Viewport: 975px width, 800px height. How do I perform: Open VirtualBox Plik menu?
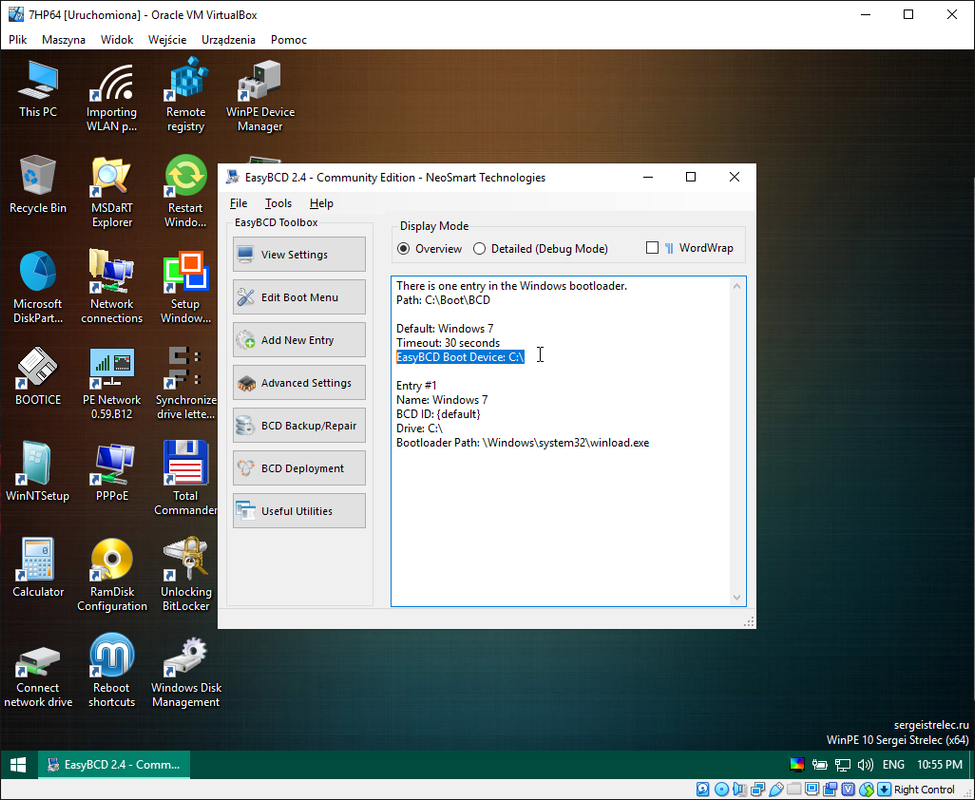[18, 40]
